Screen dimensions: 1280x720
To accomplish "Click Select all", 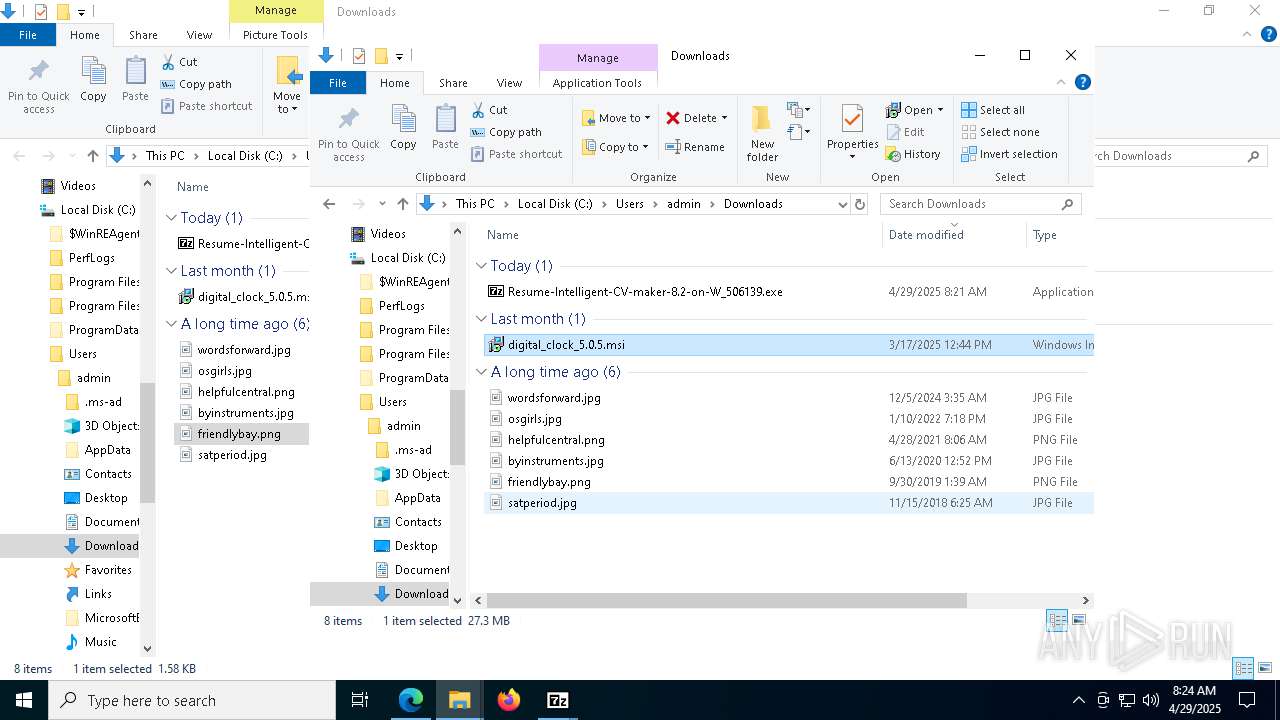I will point(993,110).
